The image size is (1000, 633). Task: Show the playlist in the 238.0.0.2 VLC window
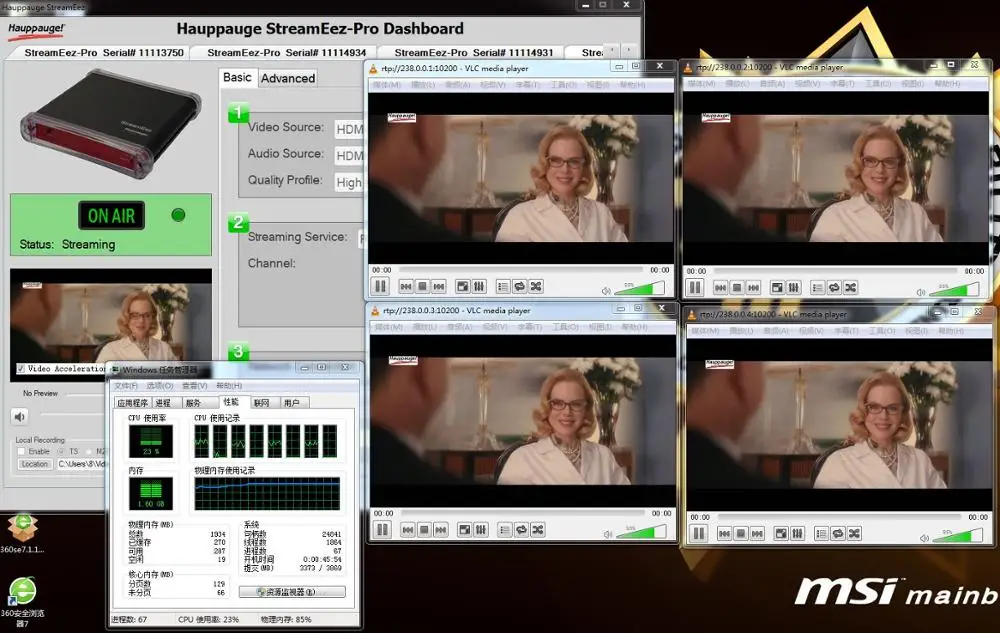[818, 288]
